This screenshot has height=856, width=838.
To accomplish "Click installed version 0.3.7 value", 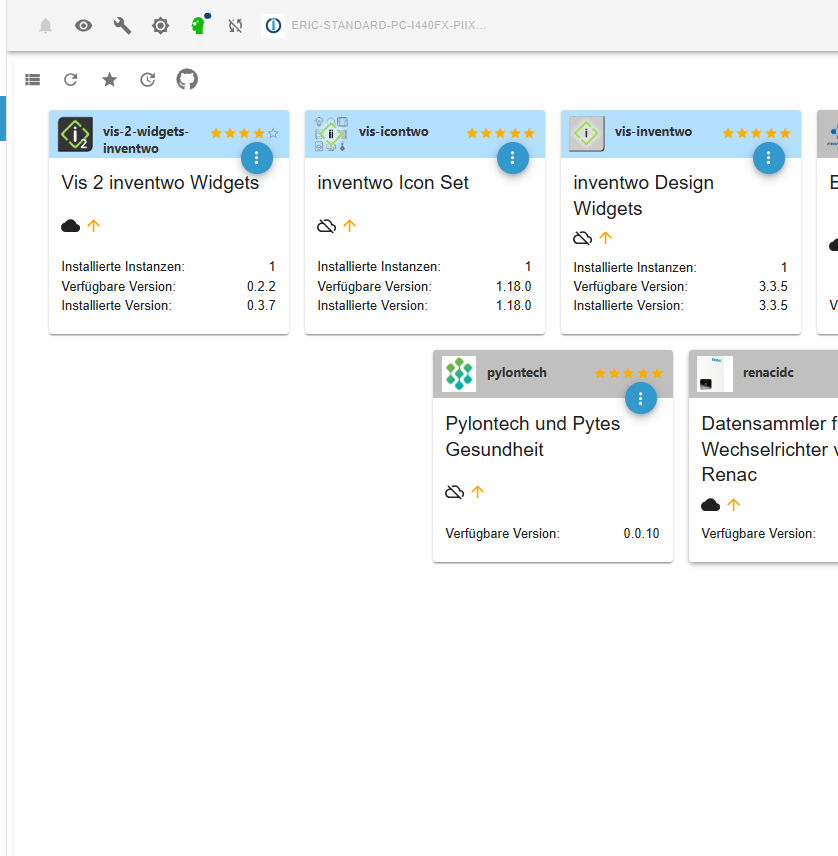I will [261, 305].
